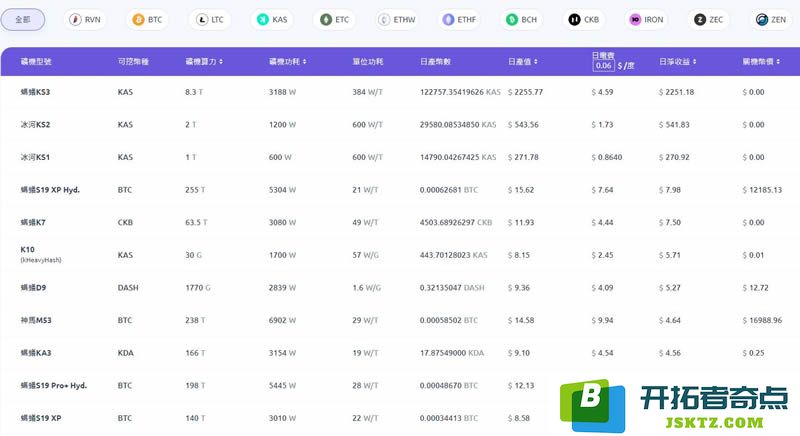800x436 pixels.
Task: Select electricity cost $ 9.94
Action: (x=603, y=320)
